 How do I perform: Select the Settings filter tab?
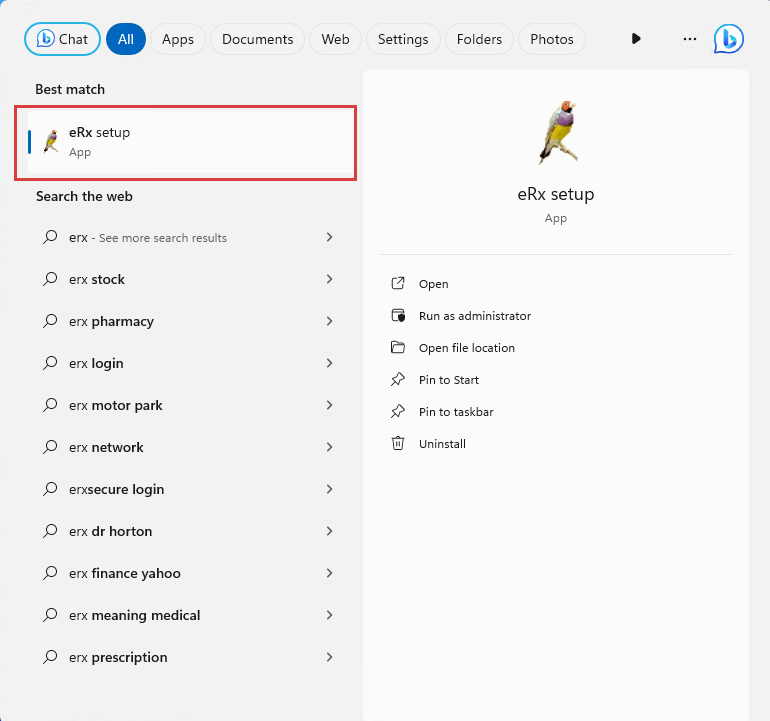pos(403,39)
